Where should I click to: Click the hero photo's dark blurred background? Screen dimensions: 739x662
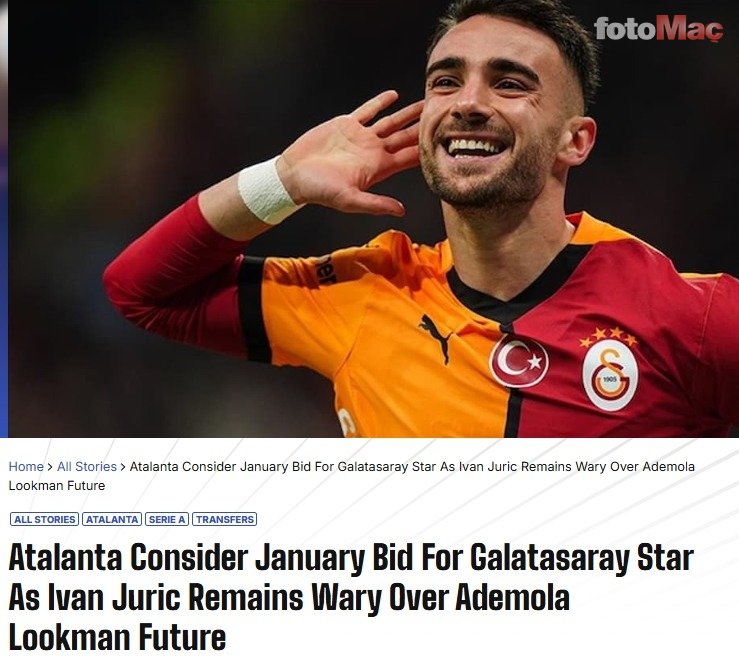[x=118, y=94]
